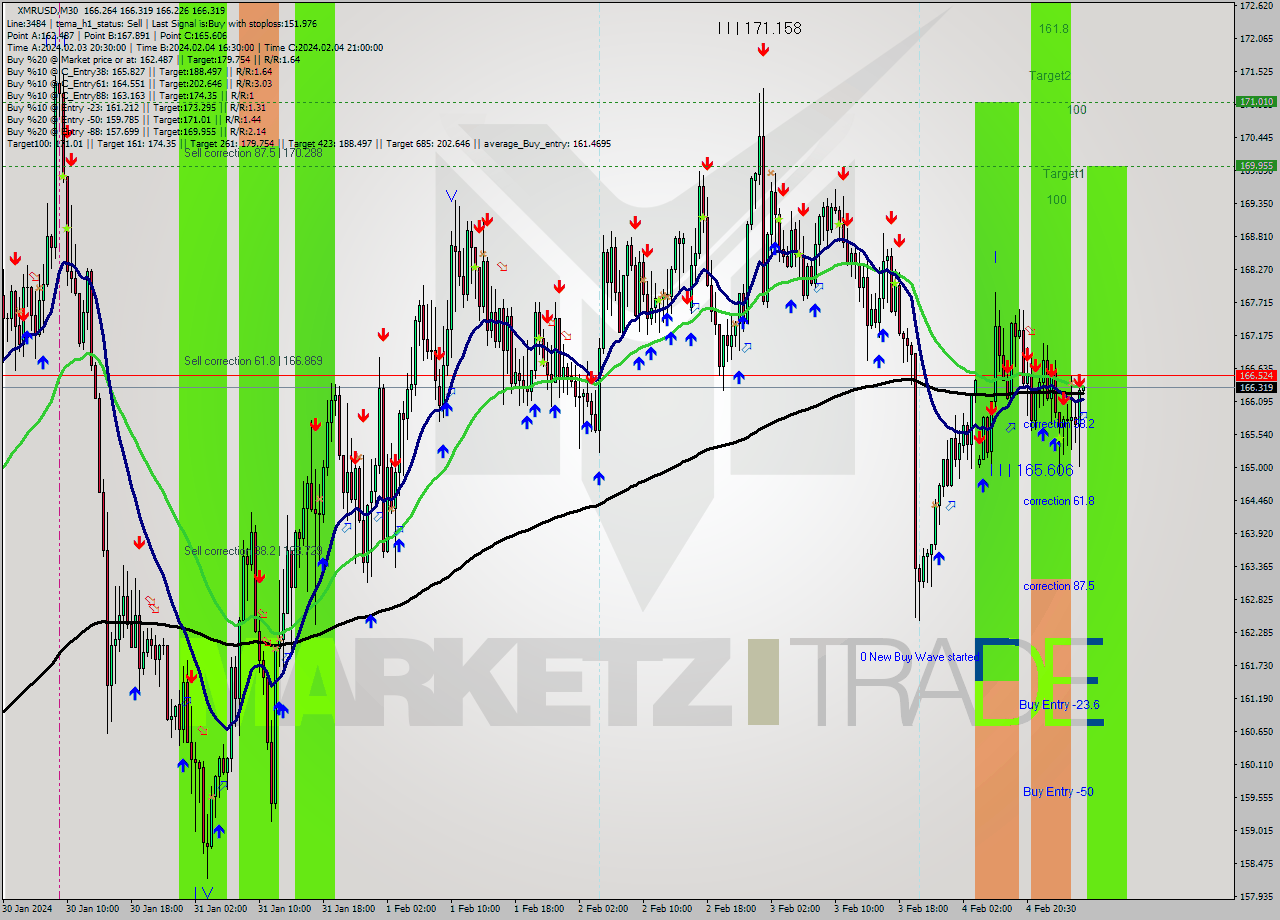This screenshot has height=920, width=1280.
Task: Click 'Sell correction 61.8 | 166.869' label
Action: (253, 360)
